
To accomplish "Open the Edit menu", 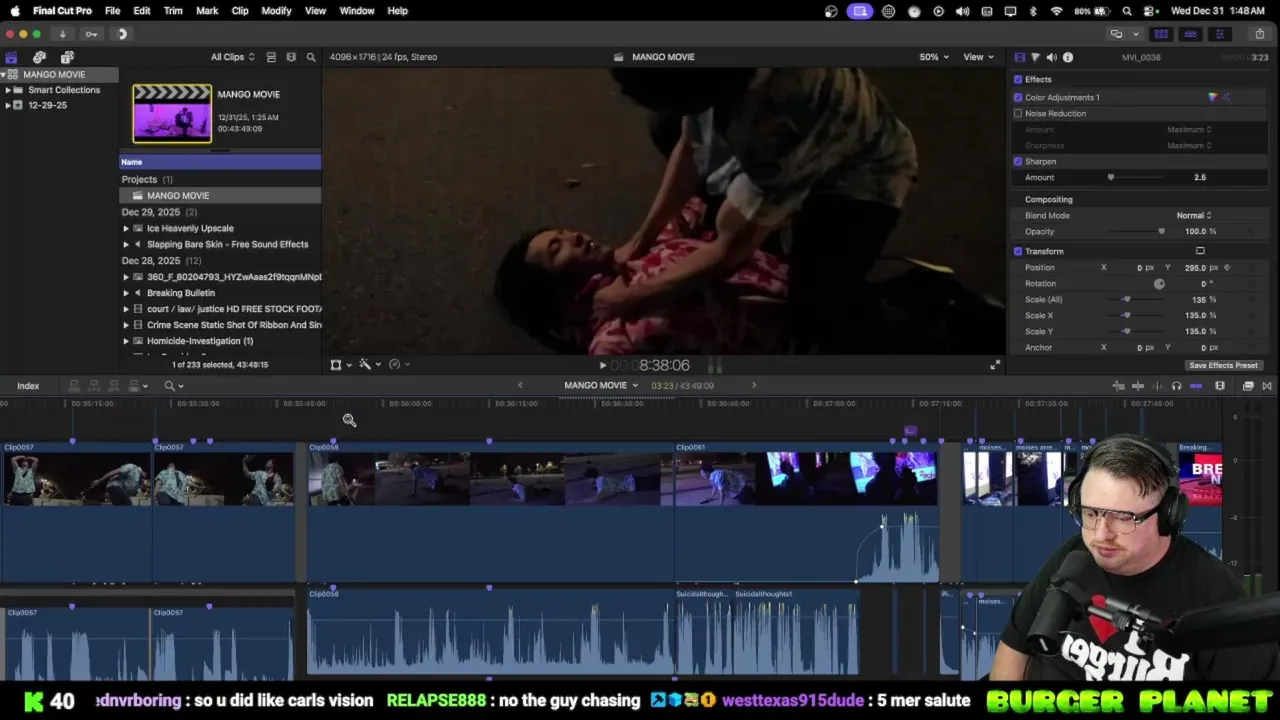I will [x=142, y=11].
